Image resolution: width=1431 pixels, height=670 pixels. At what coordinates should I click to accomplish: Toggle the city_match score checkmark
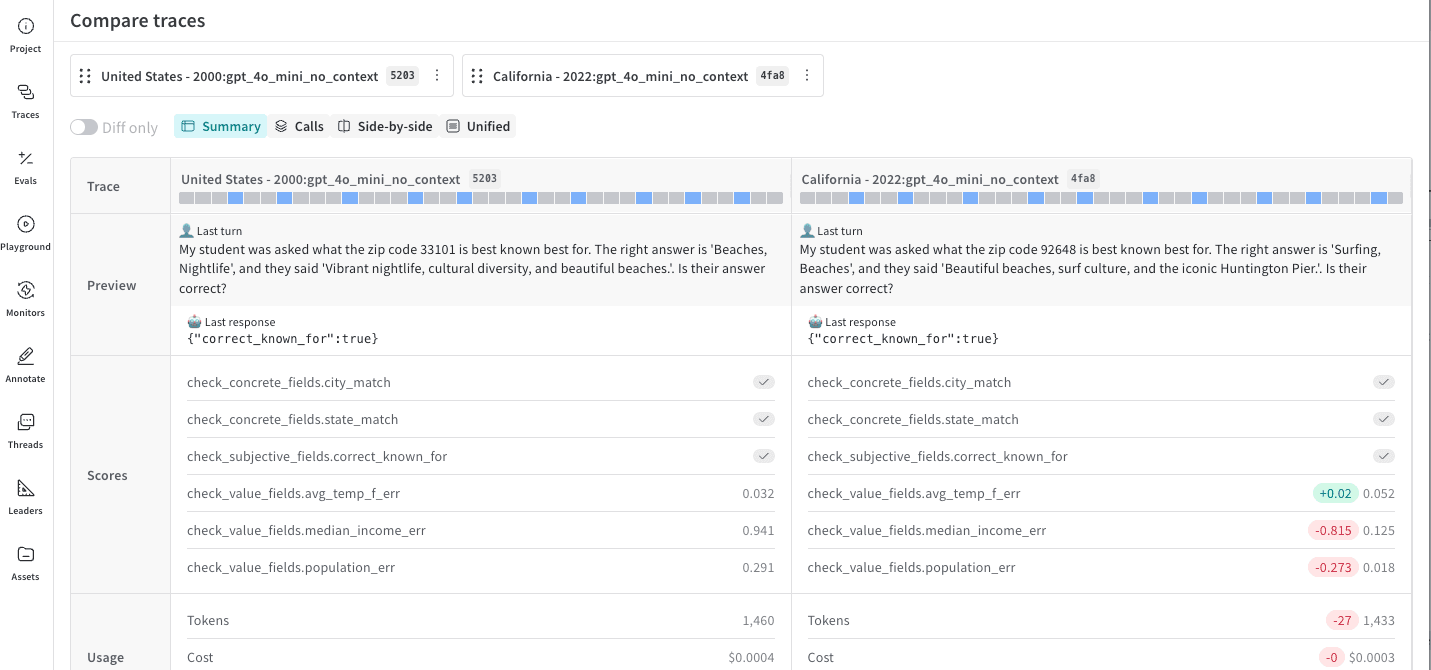click(x=763, y=382)
